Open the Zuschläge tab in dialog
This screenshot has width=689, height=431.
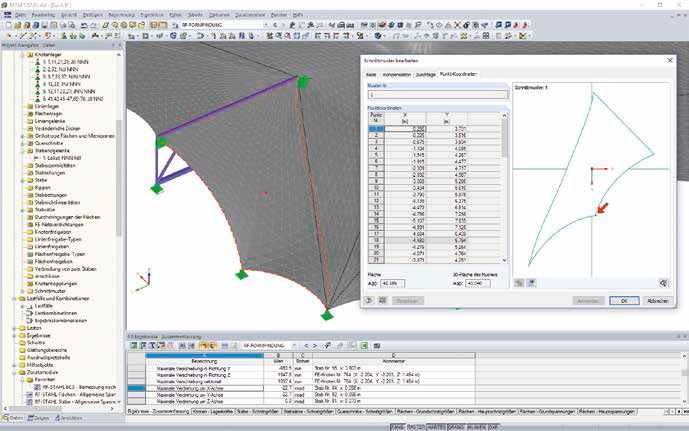(425, 75)
